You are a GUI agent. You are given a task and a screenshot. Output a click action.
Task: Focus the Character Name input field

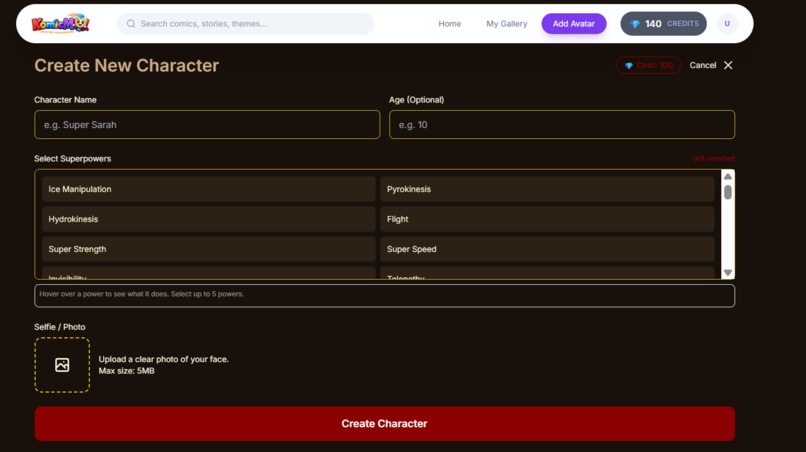click(207, 124)
